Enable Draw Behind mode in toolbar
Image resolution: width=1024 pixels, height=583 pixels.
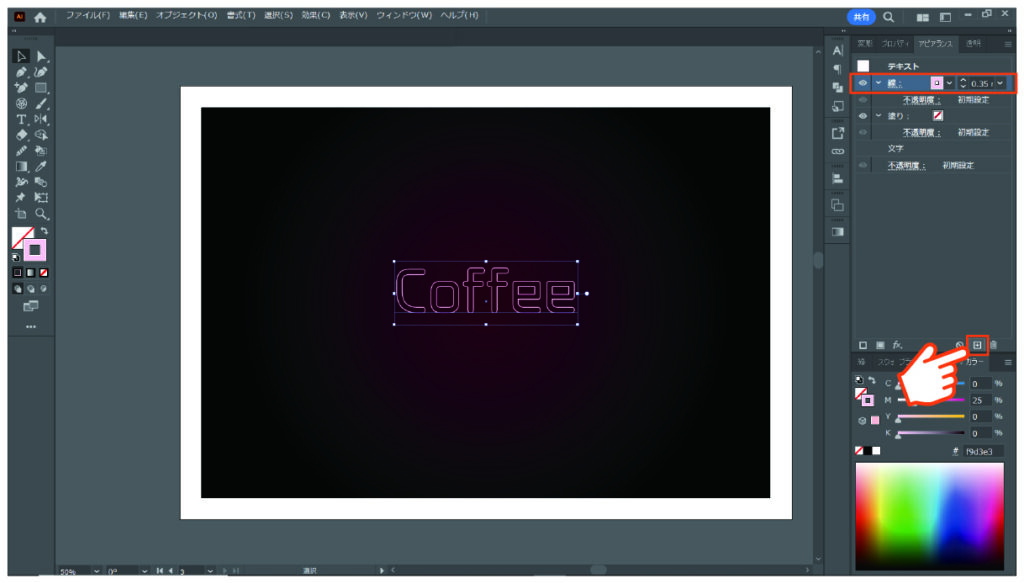[31, 289]
